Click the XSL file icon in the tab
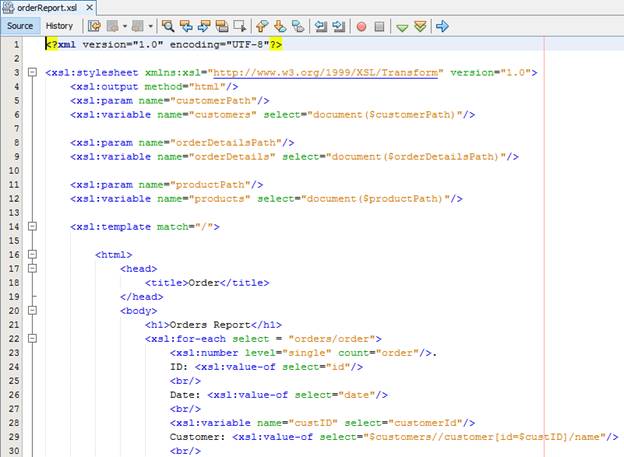 pyautogui.click(x=8, y=8)
